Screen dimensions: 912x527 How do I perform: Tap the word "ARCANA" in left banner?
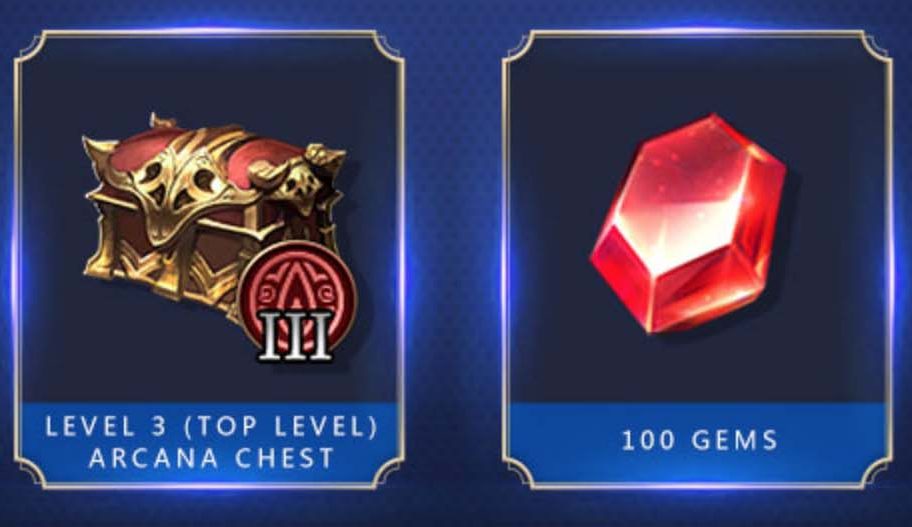154,458
